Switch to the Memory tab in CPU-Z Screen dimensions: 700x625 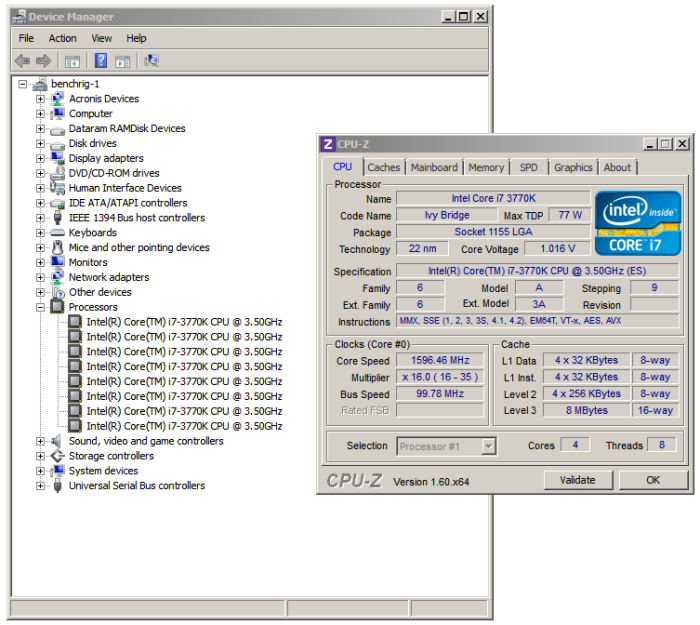point(486,167)
